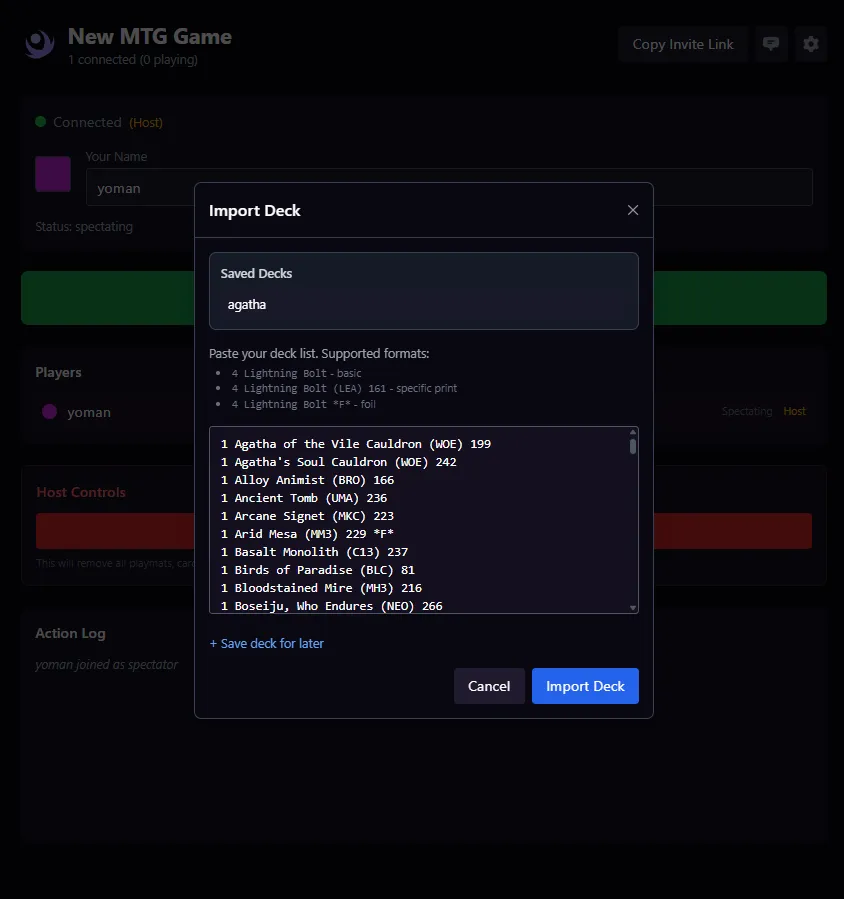
Task: Close the Import Deck dialog
Action: [x=632, y=210]
